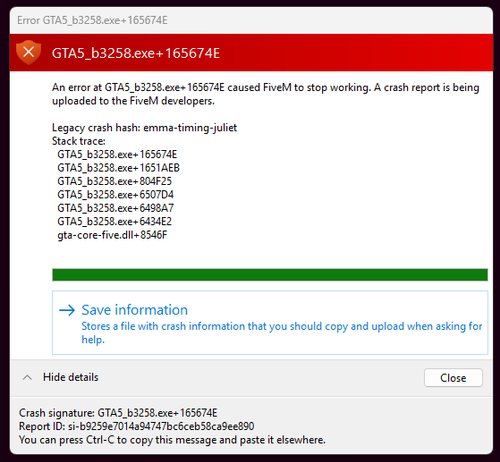Close the FiveM crash dialog

coord(453,378)
